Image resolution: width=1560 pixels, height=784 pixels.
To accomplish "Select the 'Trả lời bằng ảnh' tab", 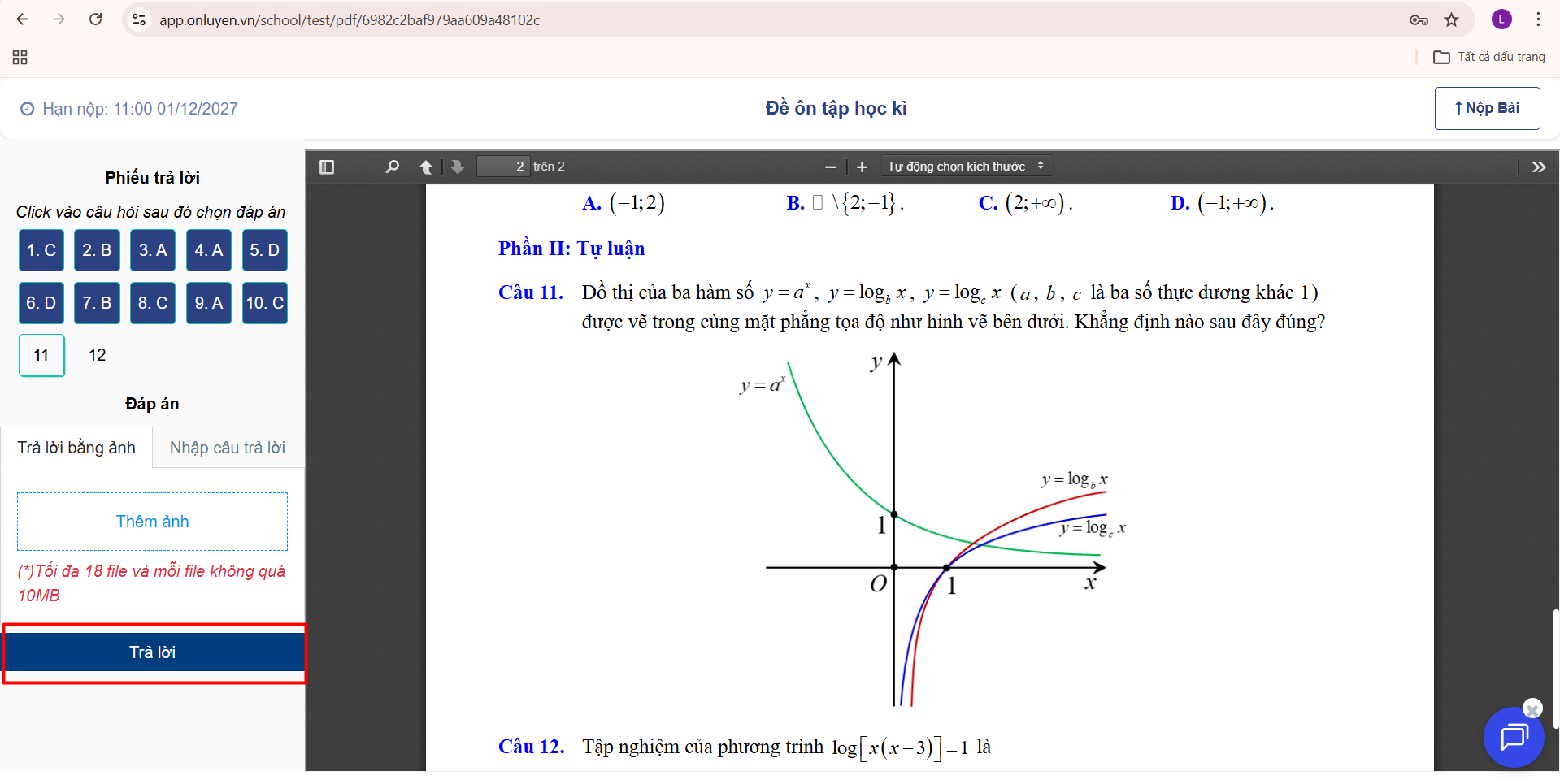I will coord(76,448).
